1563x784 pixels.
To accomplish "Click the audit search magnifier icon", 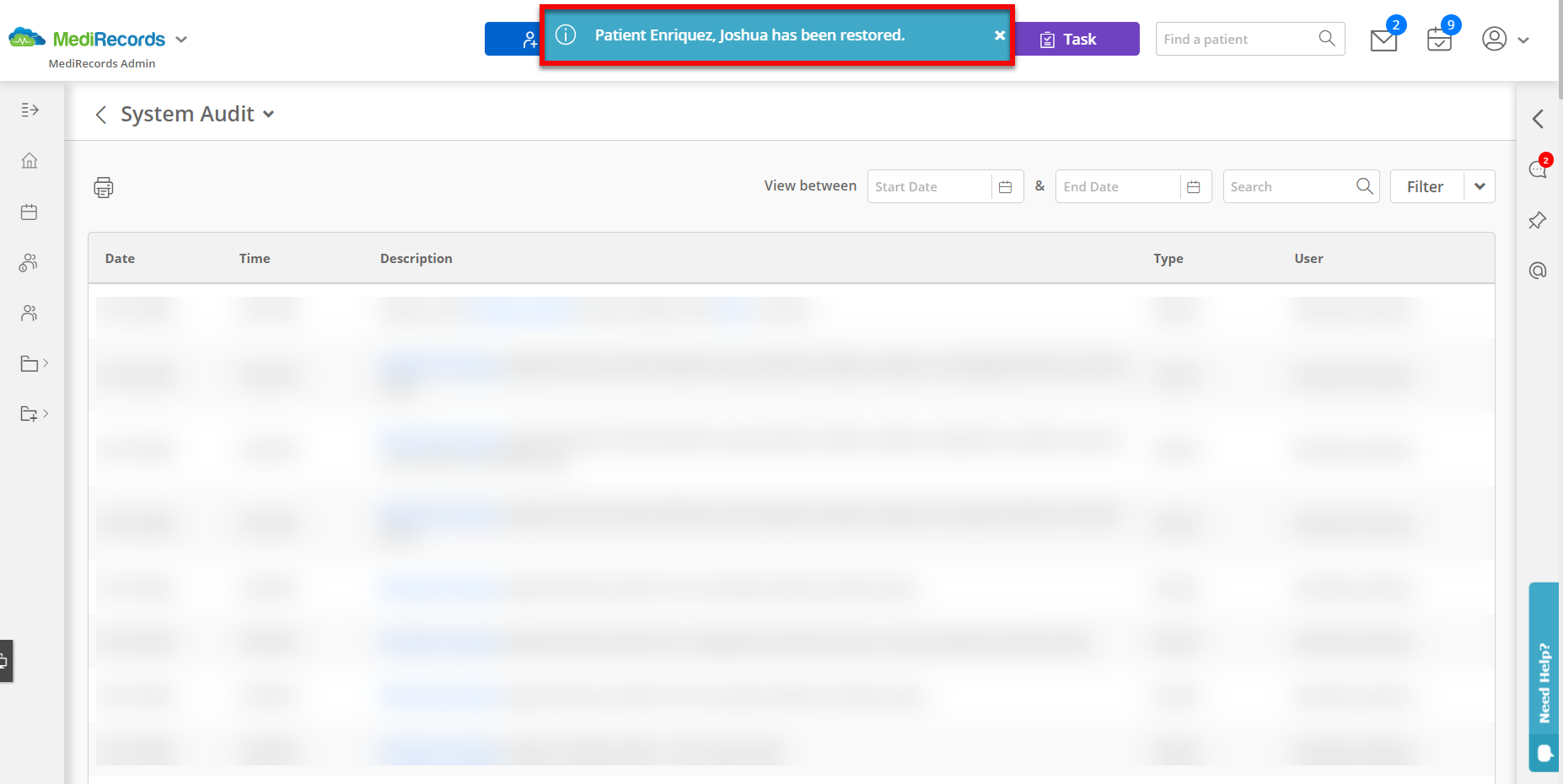I will point(1365,186).
